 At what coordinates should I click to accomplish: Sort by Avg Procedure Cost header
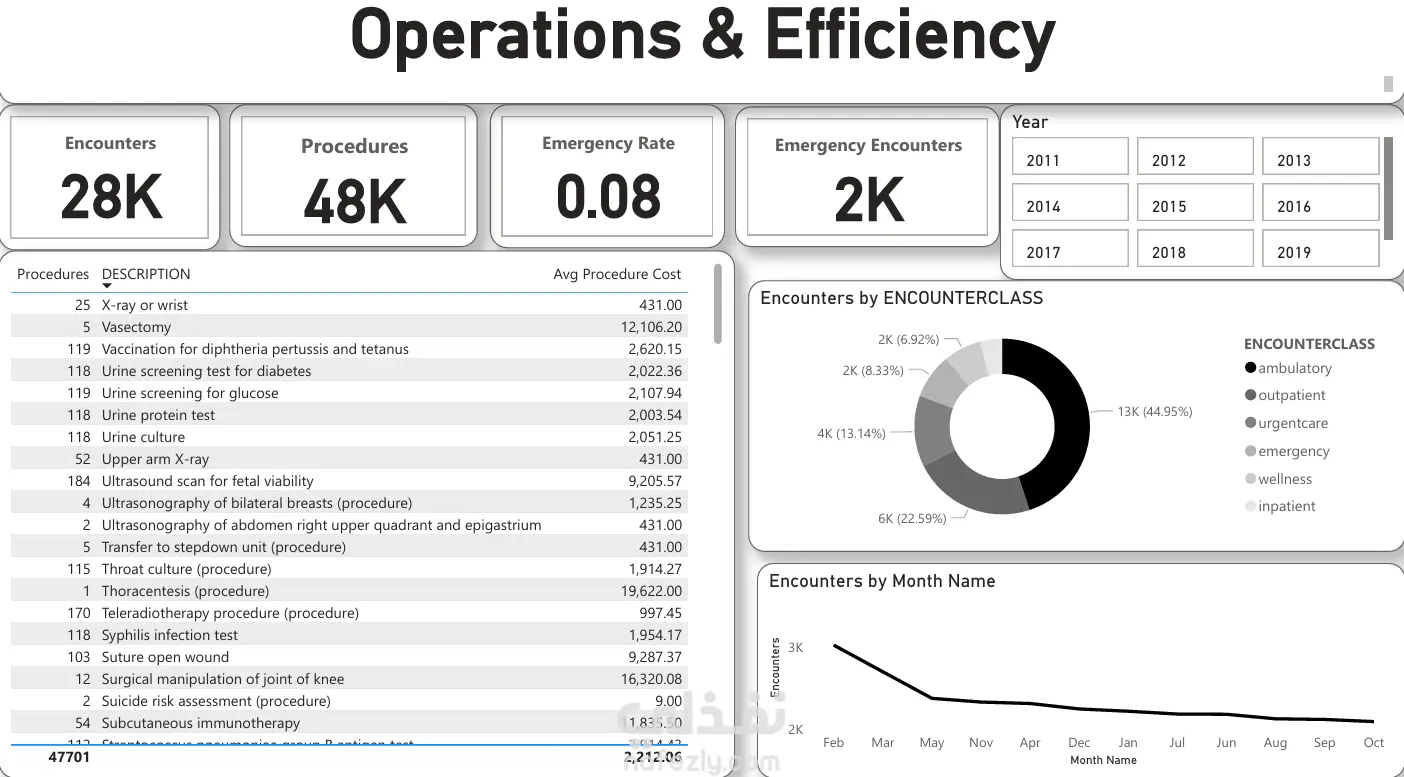click(x=617, y=274)
